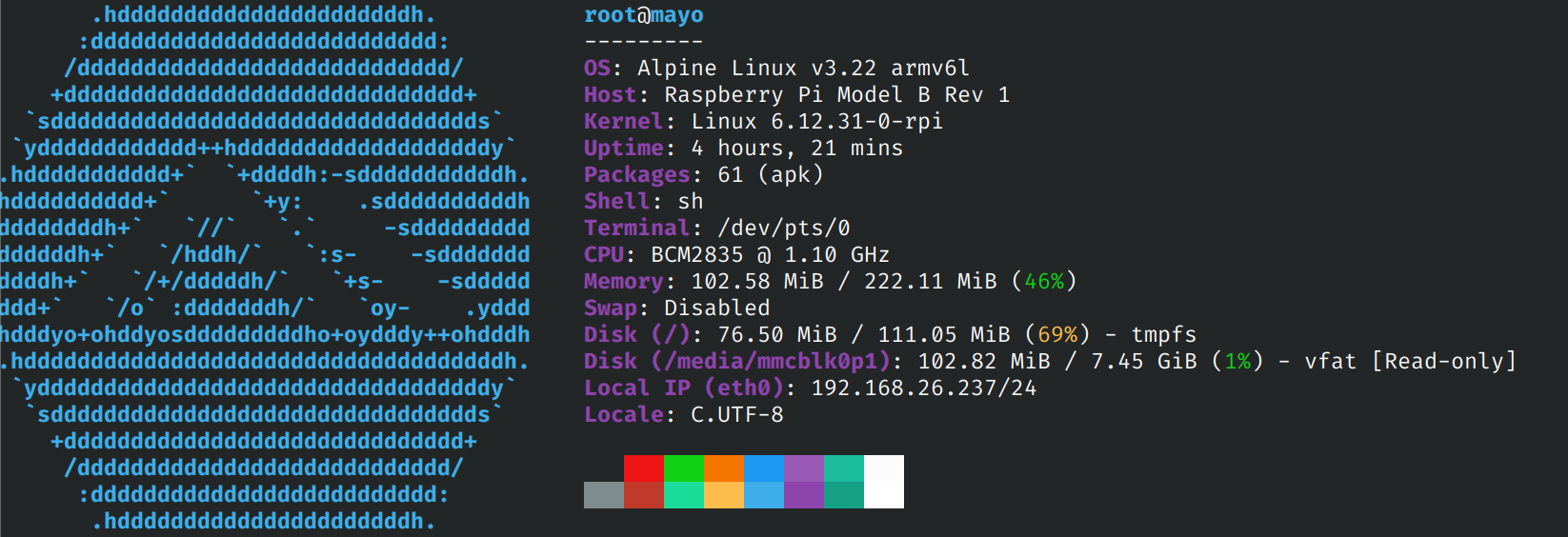Click 'Alpine Linux v3.22 armv6l' value

tap(804, 69)
